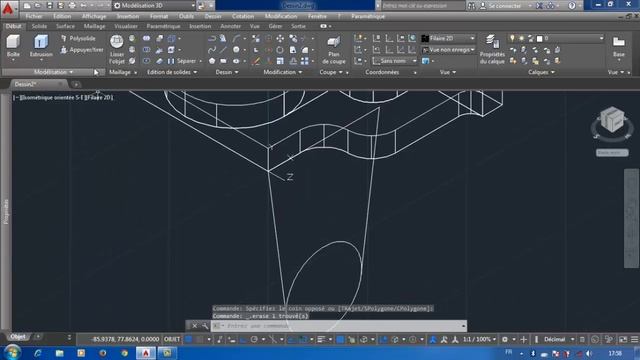Click the quick access Save icon
Image resolution: width=640 pixels, height=360 pixels.
click(x=49, y=6)
